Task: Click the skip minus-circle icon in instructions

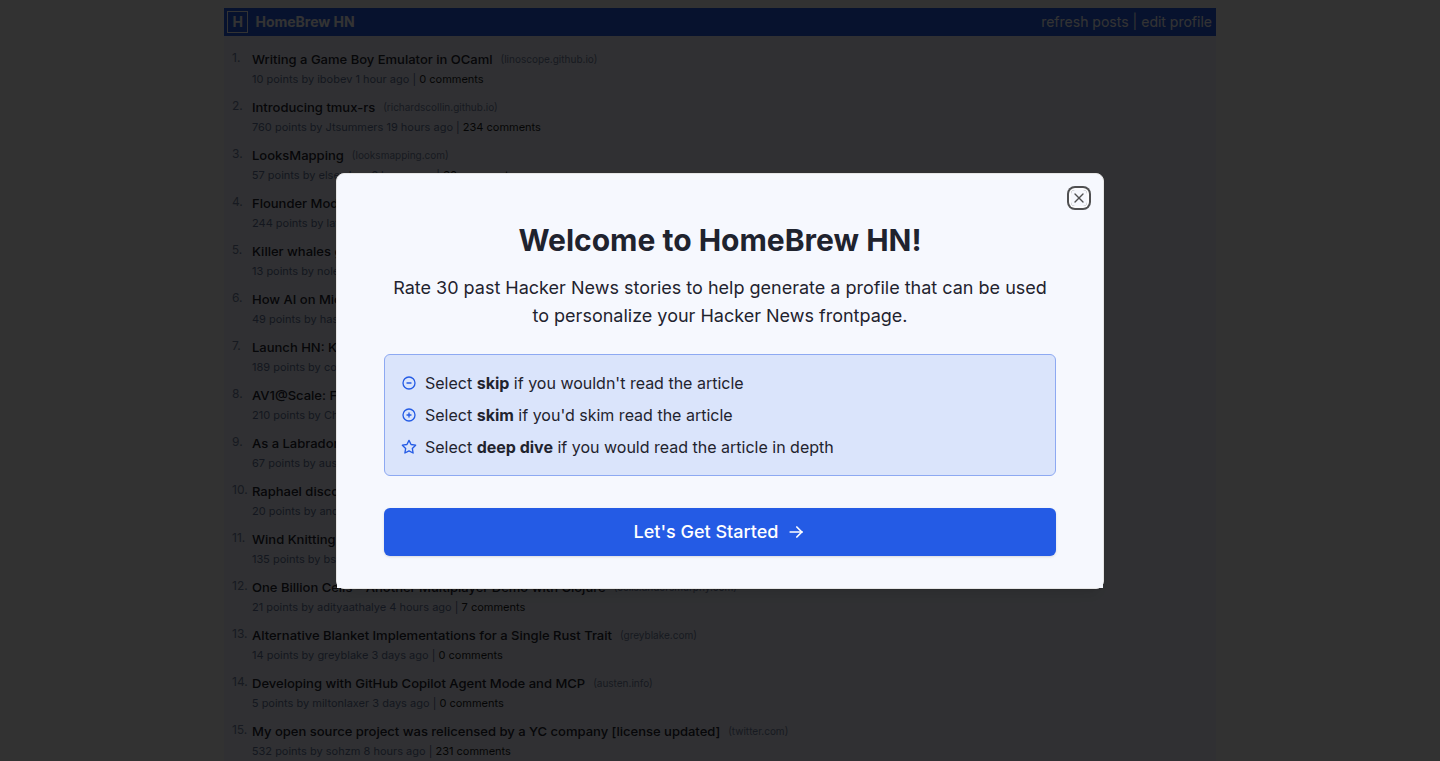Action: pyautogui.click(x=409, y=383)
